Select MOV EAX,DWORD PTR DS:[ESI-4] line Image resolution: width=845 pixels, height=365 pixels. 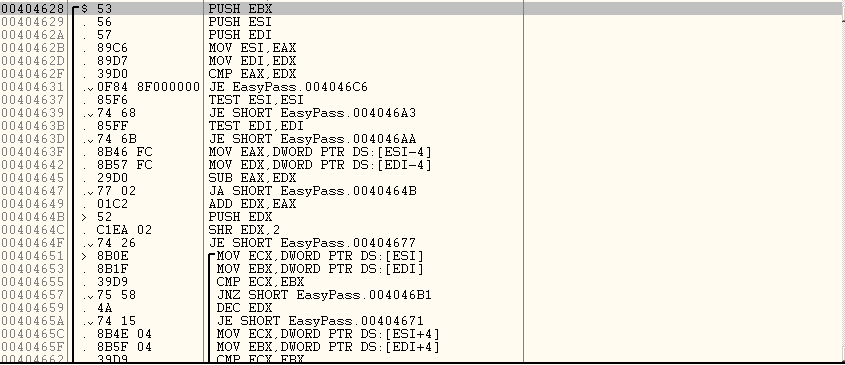tap(320, 152)
